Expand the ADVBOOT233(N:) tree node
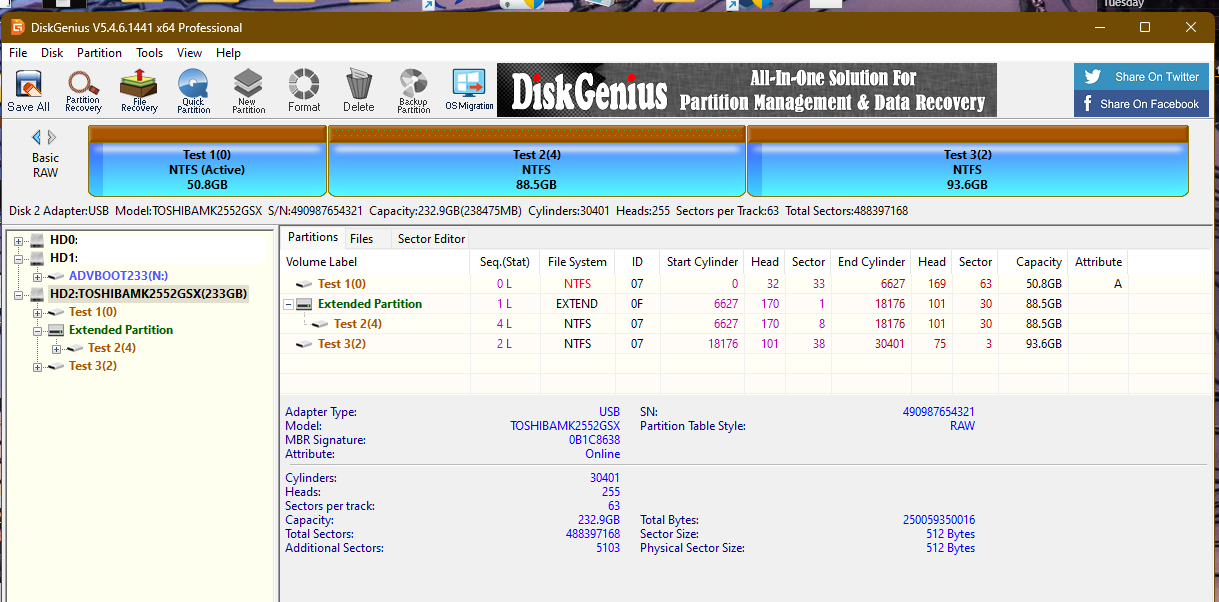This screenshot has width=1219, height=602. [37, 276]
